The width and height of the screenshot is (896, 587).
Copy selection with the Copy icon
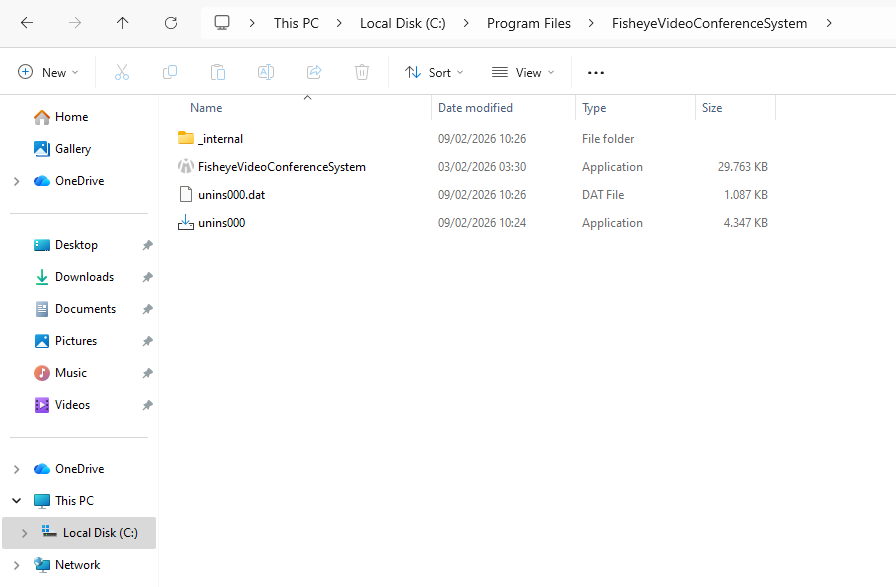(x=170, y=72)
